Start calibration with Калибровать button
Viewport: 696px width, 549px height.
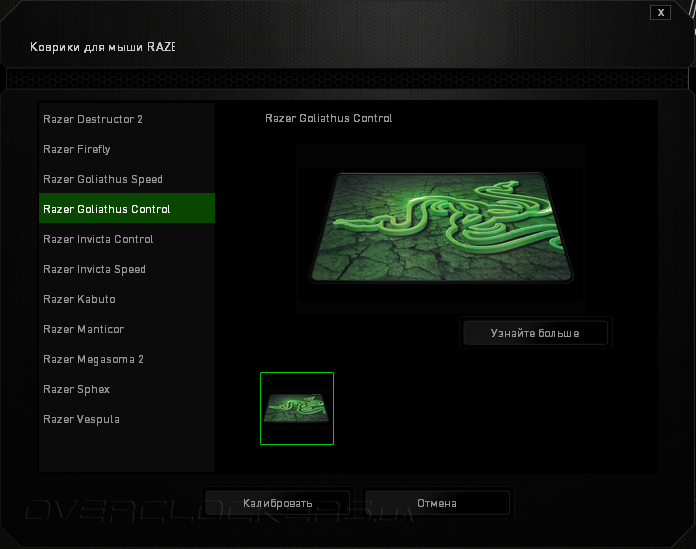pyautogui.click(x=277, y=503)
